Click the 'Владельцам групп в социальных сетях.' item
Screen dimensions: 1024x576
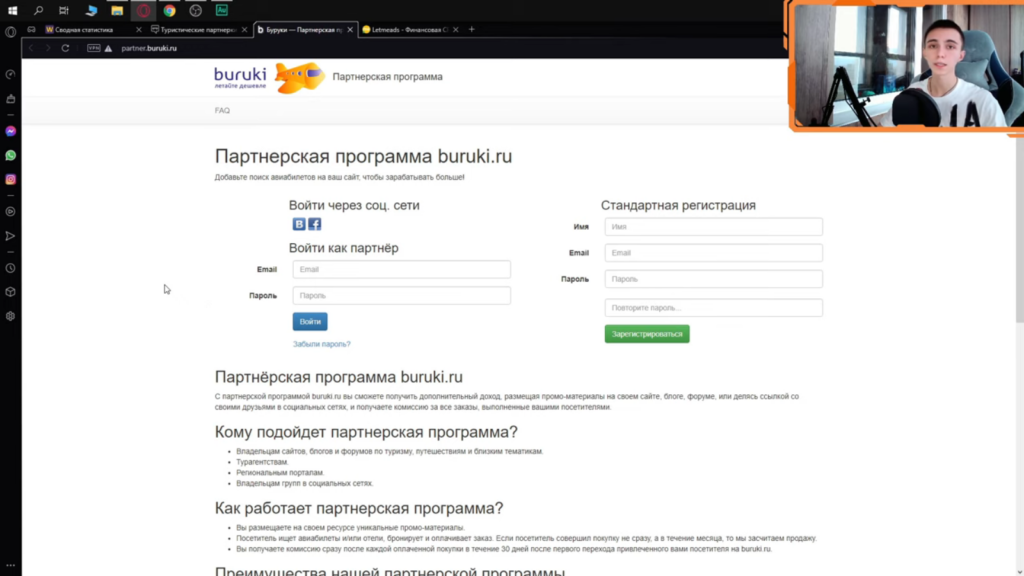click(305, 483)
